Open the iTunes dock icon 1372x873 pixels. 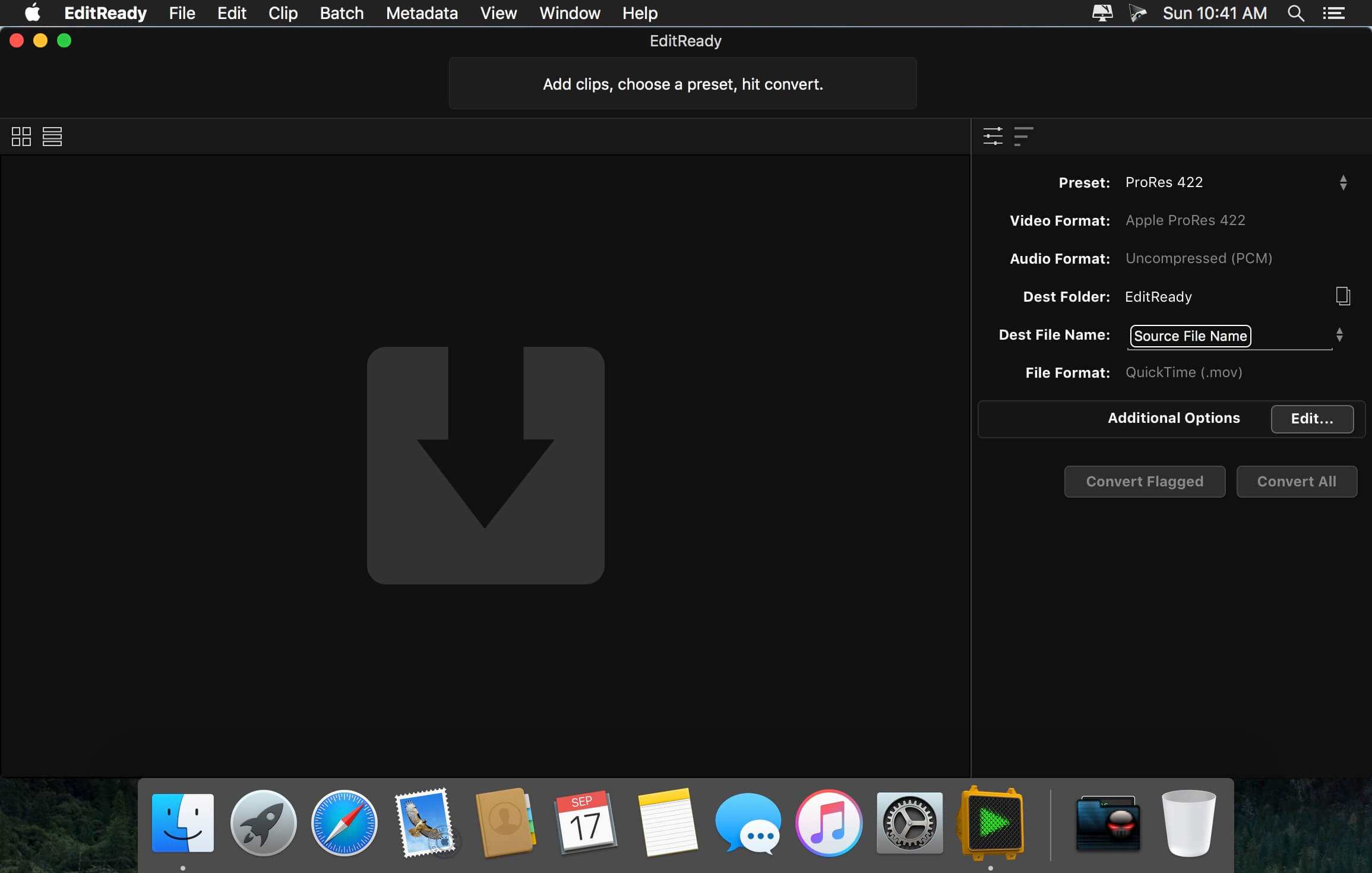829,823
